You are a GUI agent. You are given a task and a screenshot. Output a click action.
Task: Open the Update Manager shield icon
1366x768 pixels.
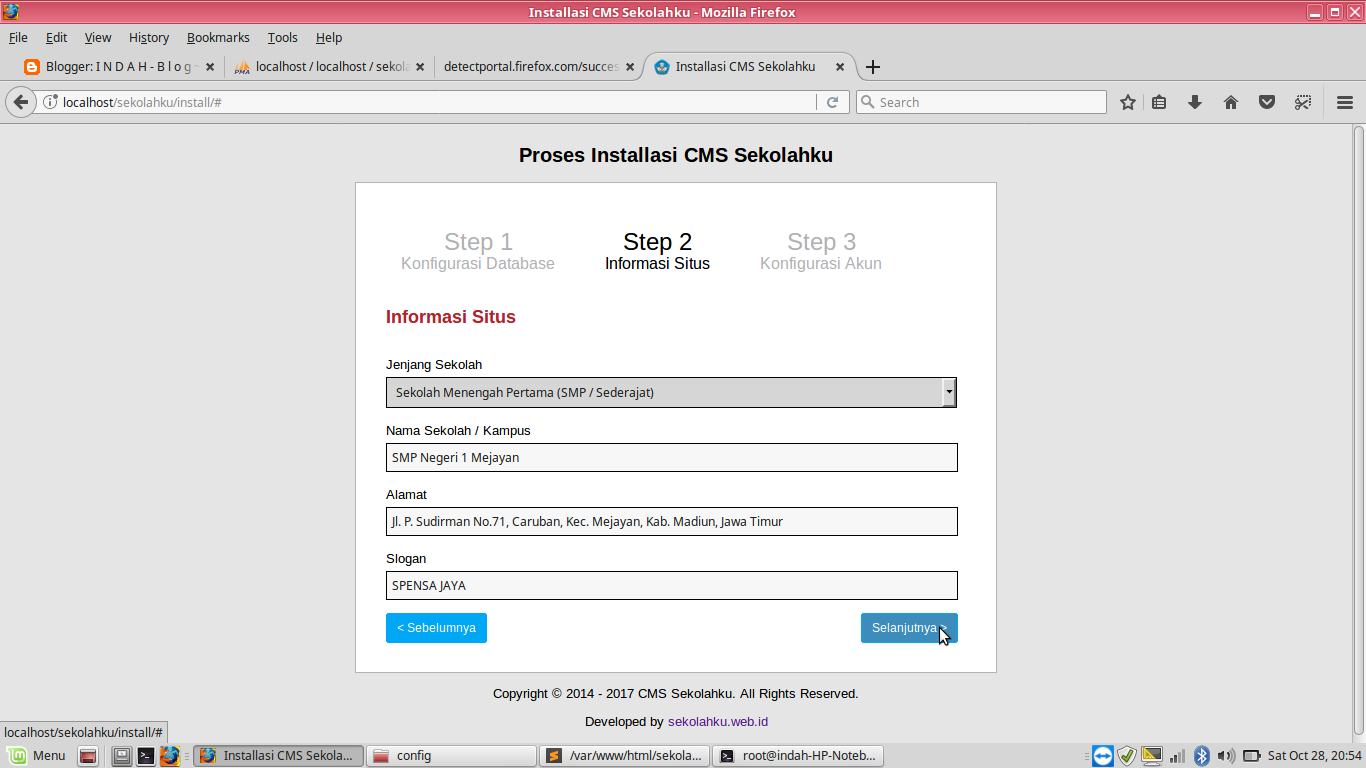click(1127, 755)
